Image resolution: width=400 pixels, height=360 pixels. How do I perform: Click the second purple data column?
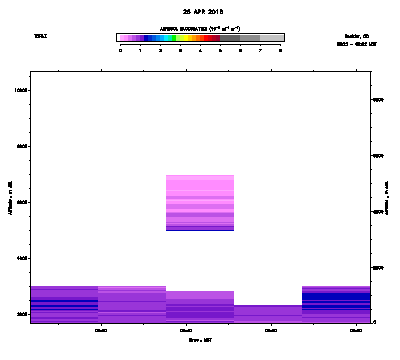point(132,304)
